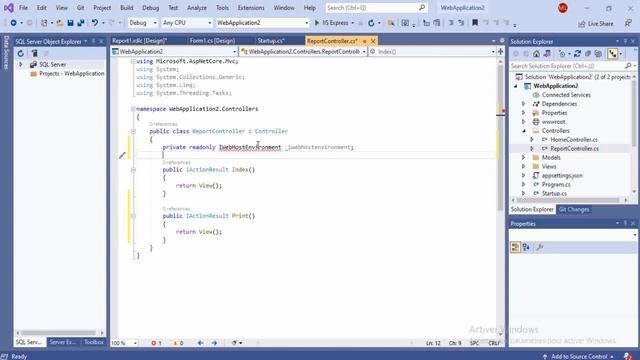Switch to the Startup.cs tab
Image resolution: width=640 pixels, height=360 pixels.
pos(271,41)
